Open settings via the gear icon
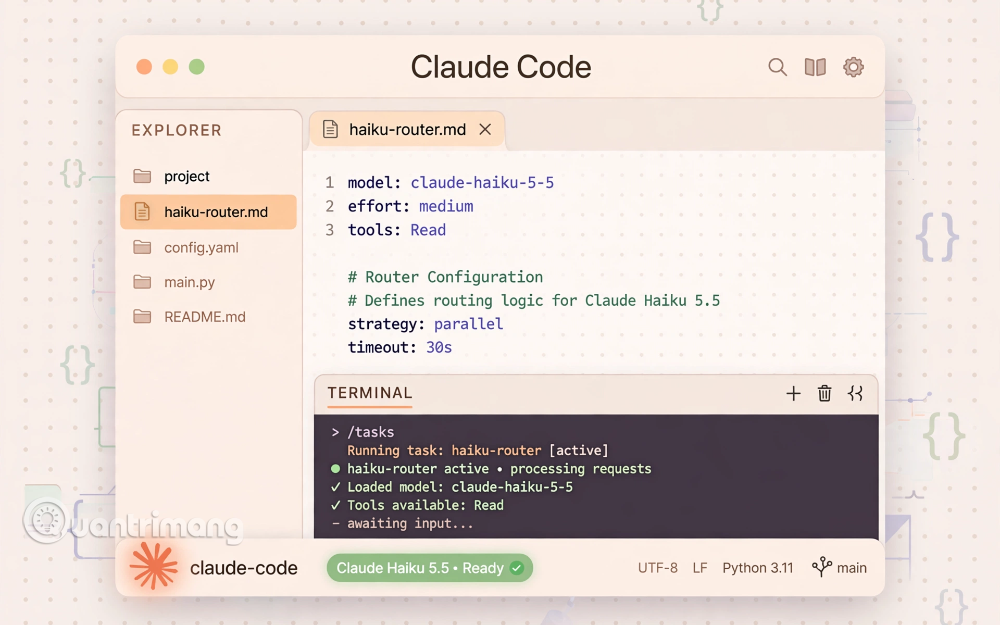1000x625 pixels. [853, 67]
